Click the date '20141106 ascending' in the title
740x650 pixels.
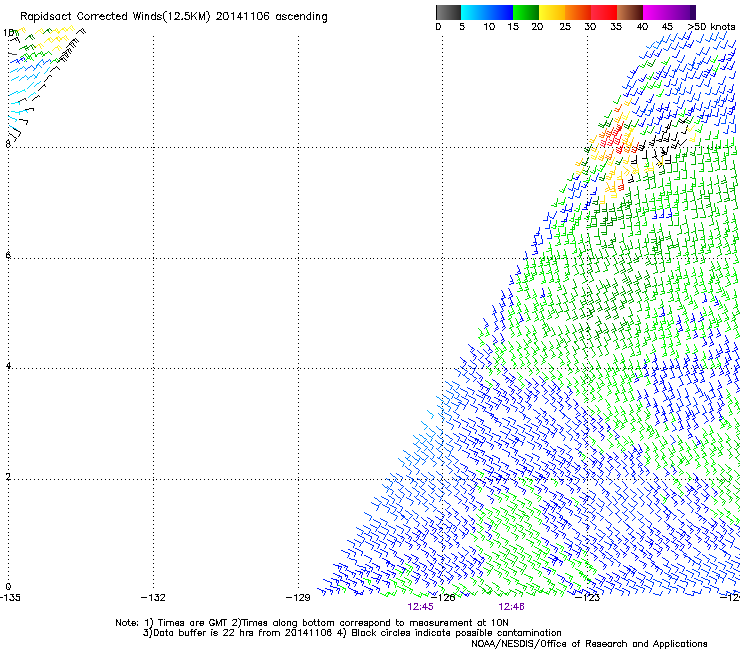click(271, 17)
